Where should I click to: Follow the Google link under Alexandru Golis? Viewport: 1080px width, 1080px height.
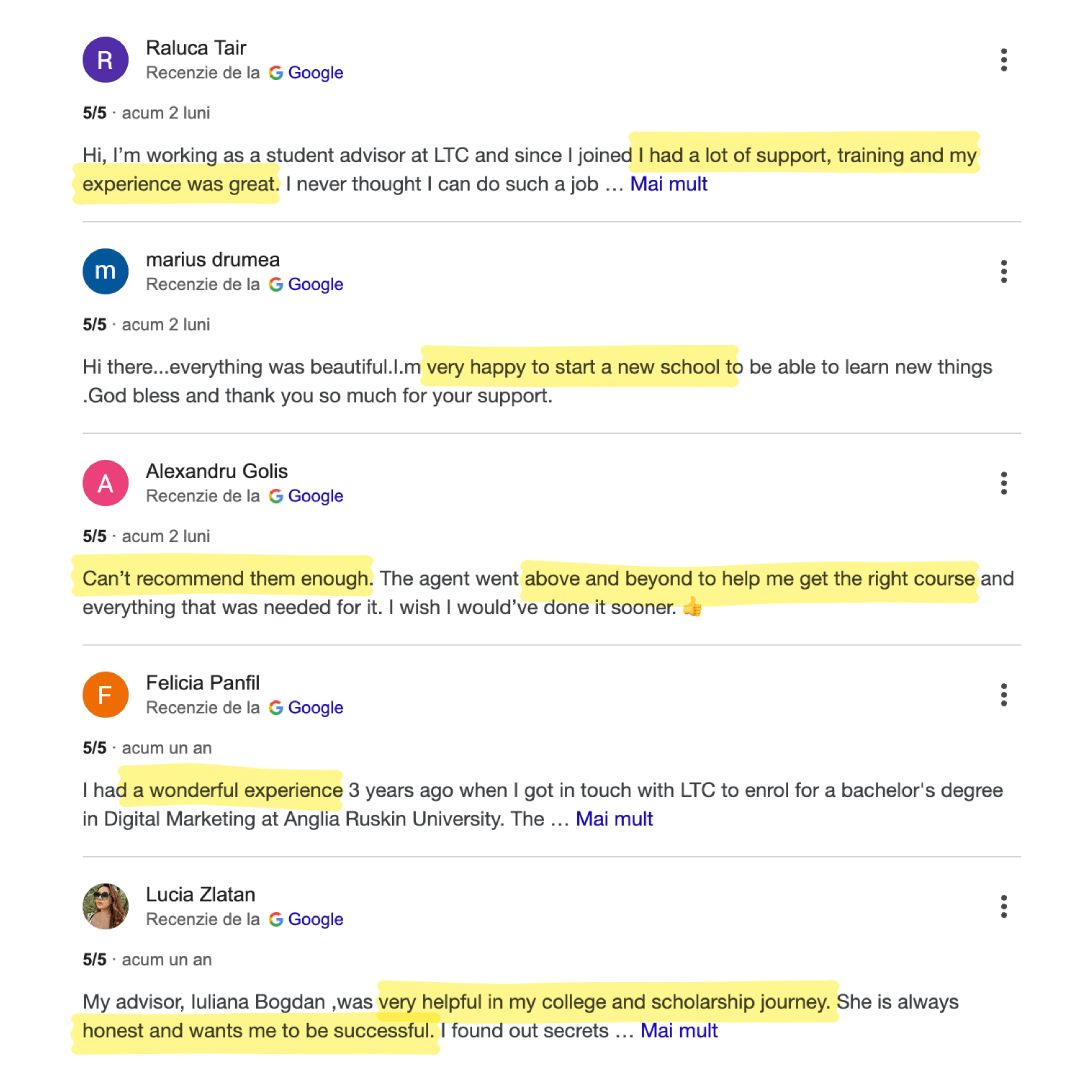click(x=306, y=495)
